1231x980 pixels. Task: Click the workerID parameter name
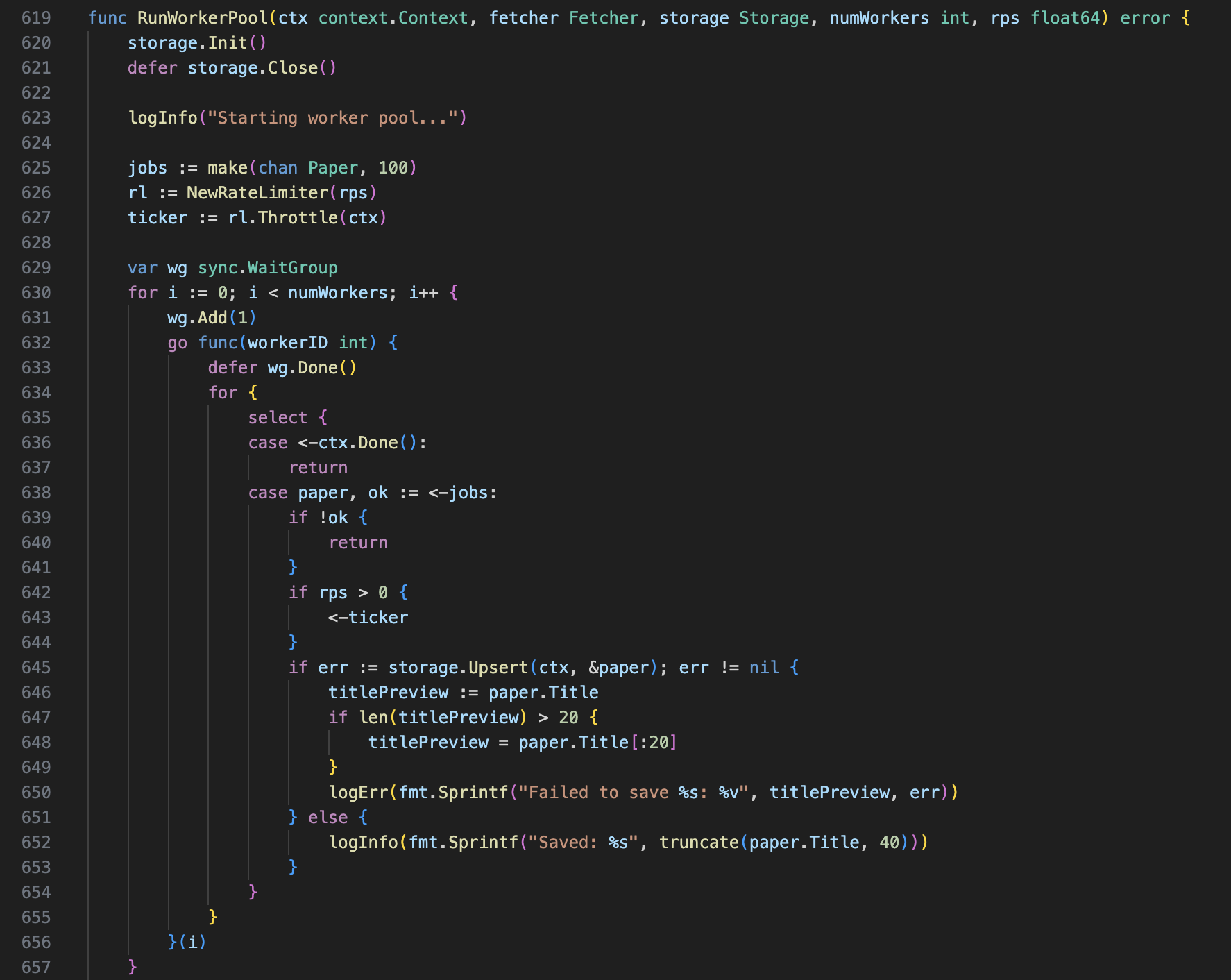coord(287,343)
